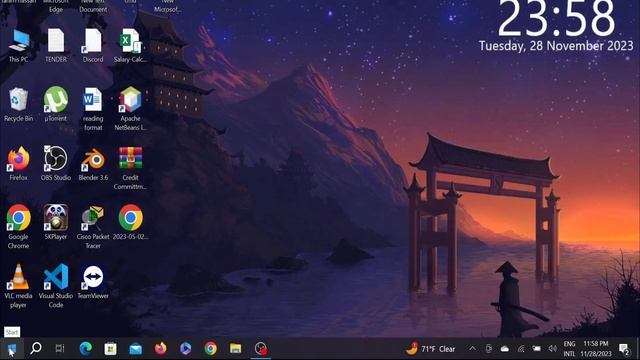This screenshot has height=360, width=640.
Task: Select the TENDER text file icon
Action: click(56, 46)
